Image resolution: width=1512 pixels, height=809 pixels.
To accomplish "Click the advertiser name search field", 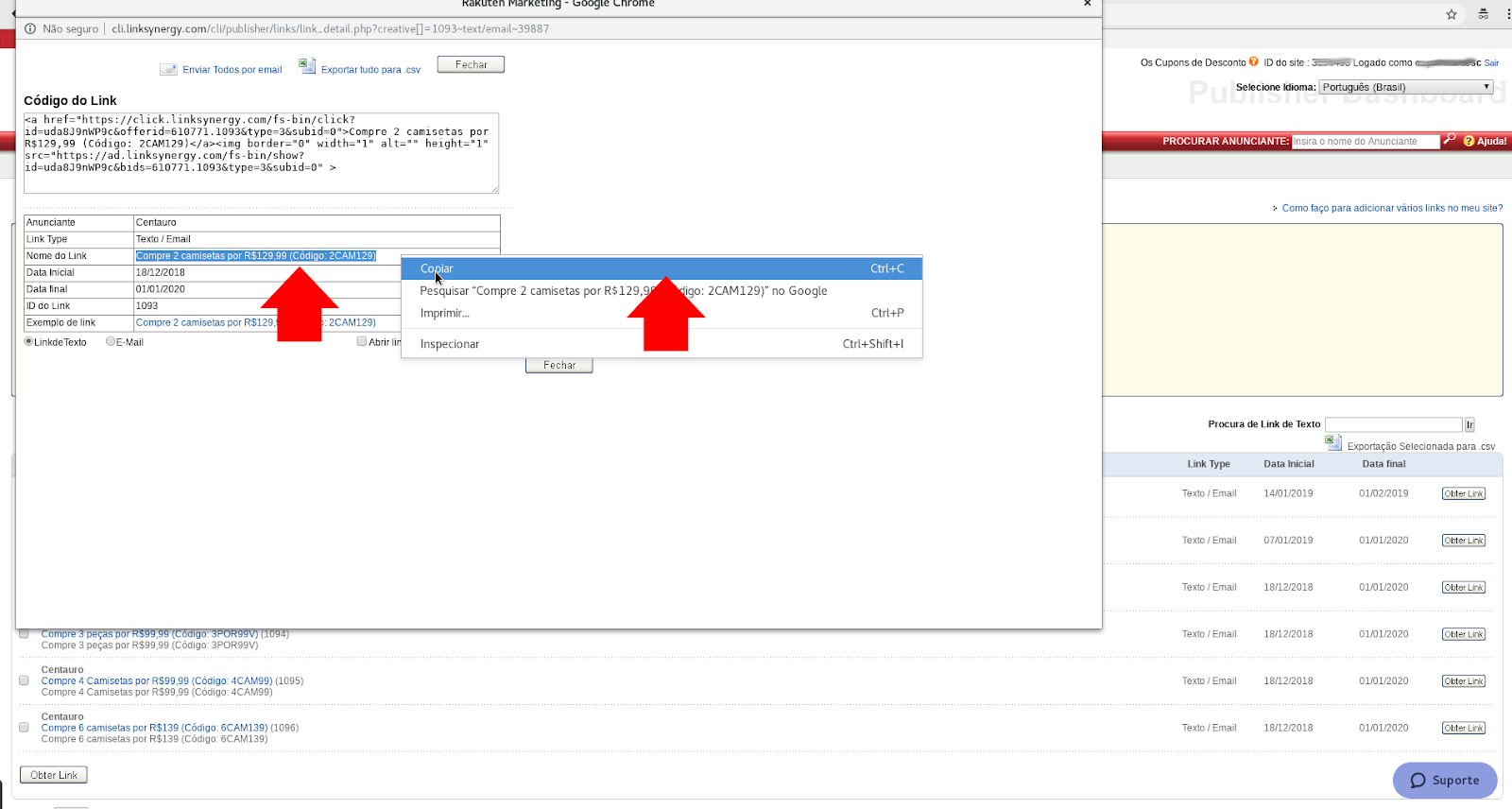I will 1366,141.
